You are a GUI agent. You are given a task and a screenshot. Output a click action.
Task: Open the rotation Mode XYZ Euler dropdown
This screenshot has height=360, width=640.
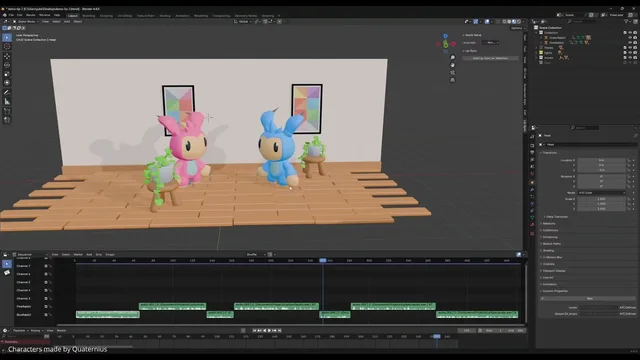(x=602, y=193)
